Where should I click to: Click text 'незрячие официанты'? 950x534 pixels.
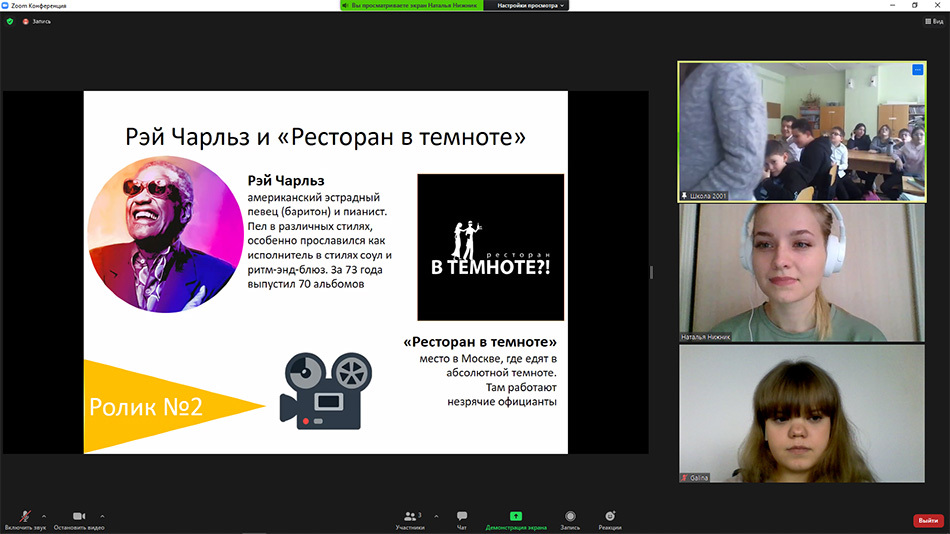[502, 401]
